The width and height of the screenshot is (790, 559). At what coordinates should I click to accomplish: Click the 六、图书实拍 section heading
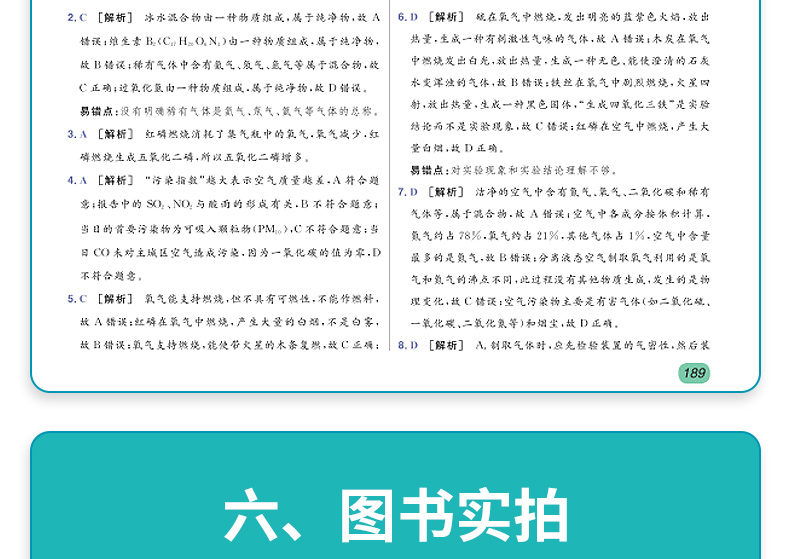(395, 515)
